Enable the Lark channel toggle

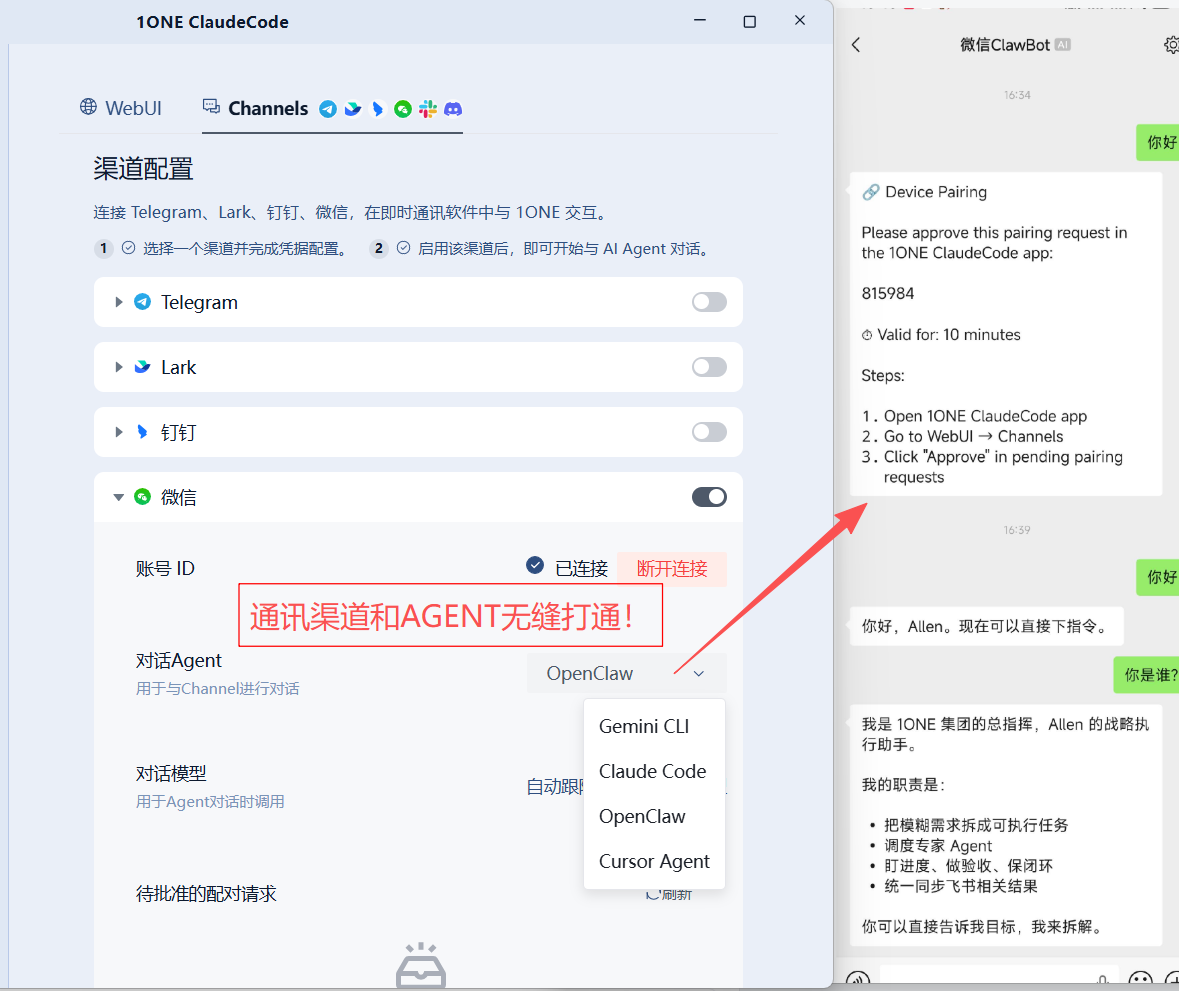(x=709, y=367)
